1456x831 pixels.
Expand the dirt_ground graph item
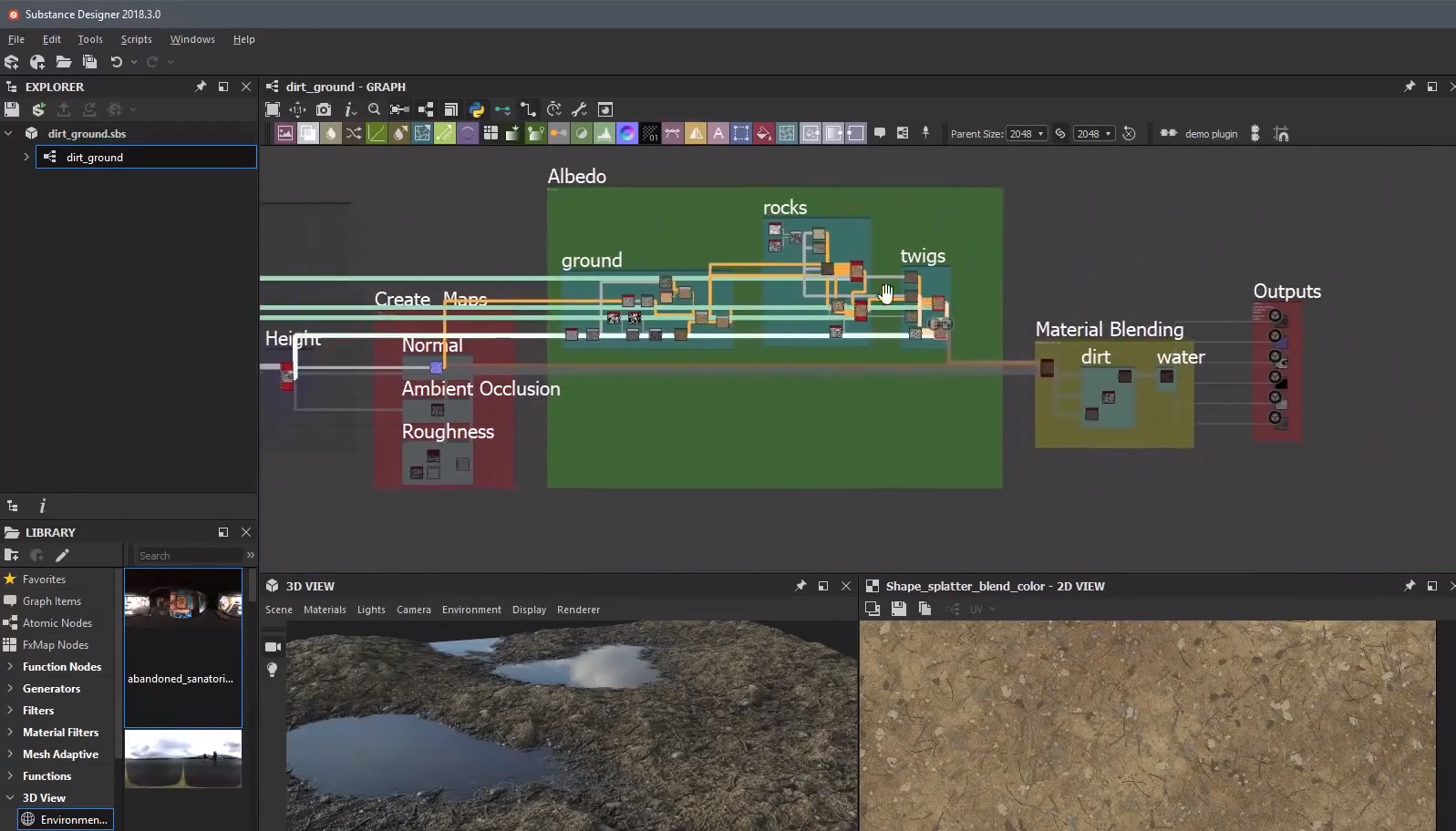[x=26, y=157]
